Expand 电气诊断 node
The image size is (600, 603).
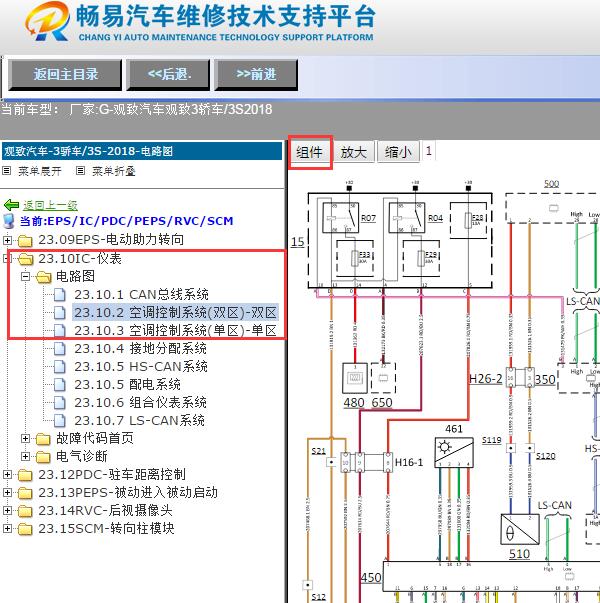25,456
